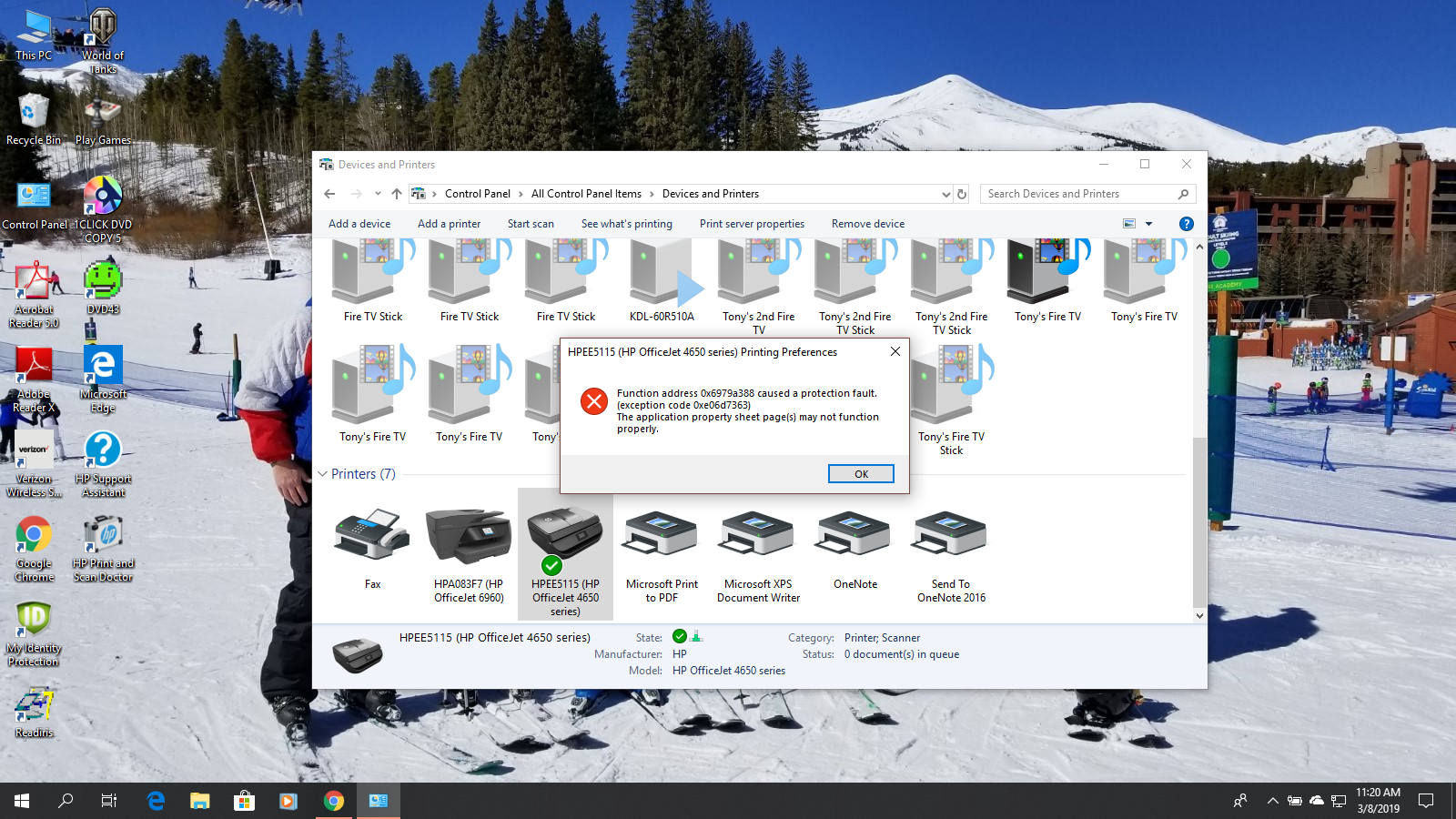Select the KDL-60R510A media device
The width and height of the screenshot is (1456, 819).
662,281
